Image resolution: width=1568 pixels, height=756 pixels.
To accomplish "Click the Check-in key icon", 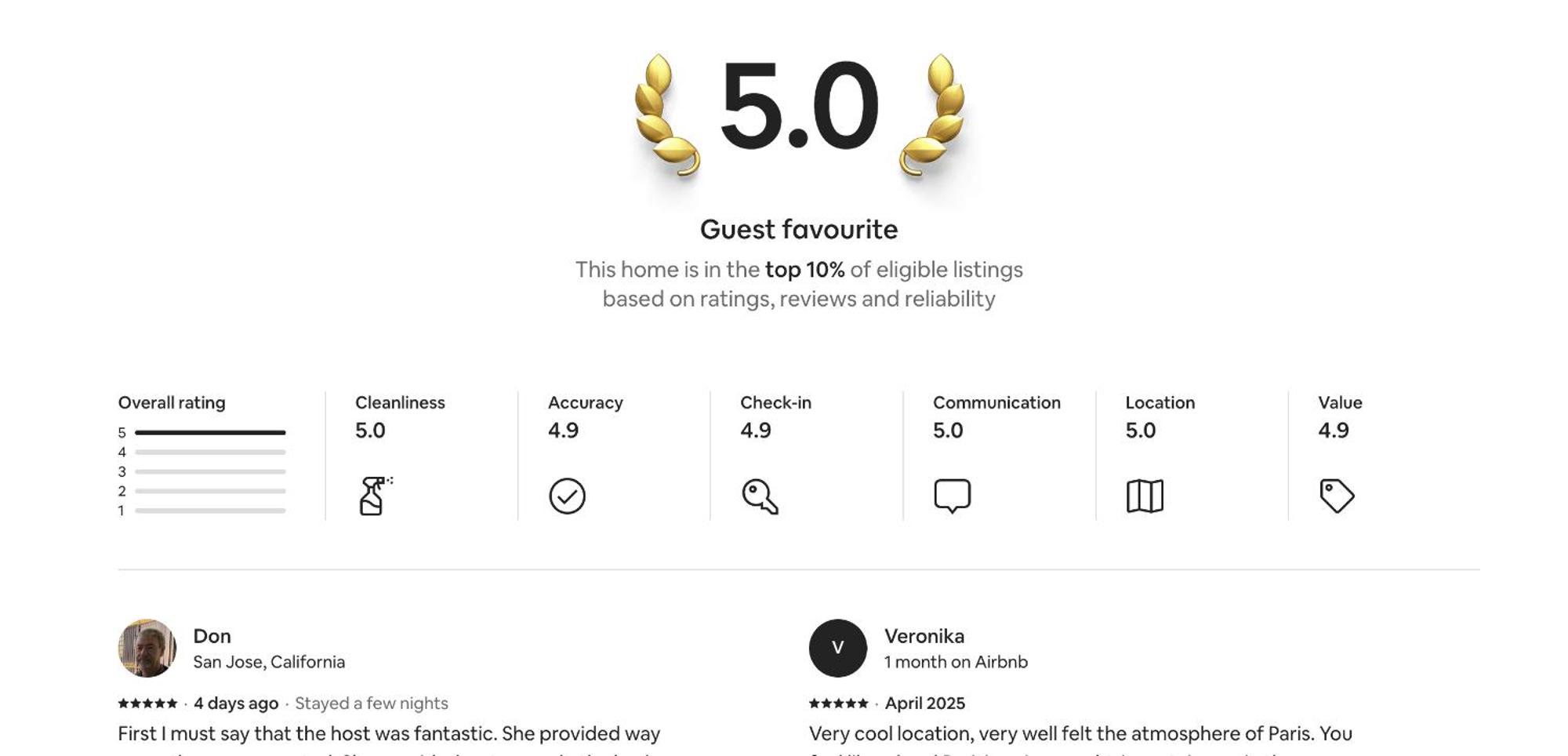I will point(760,496).
